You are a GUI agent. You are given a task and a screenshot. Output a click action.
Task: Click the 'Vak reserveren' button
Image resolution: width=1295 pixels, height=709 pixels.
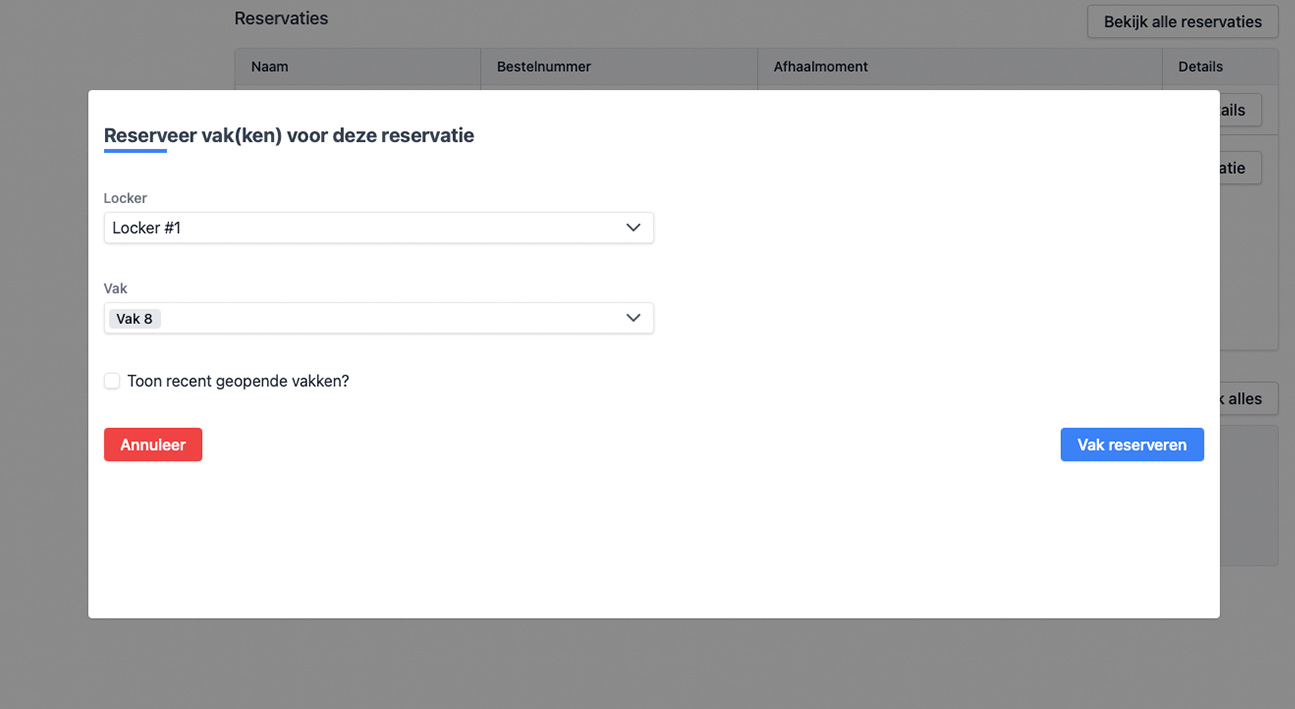1131,445
